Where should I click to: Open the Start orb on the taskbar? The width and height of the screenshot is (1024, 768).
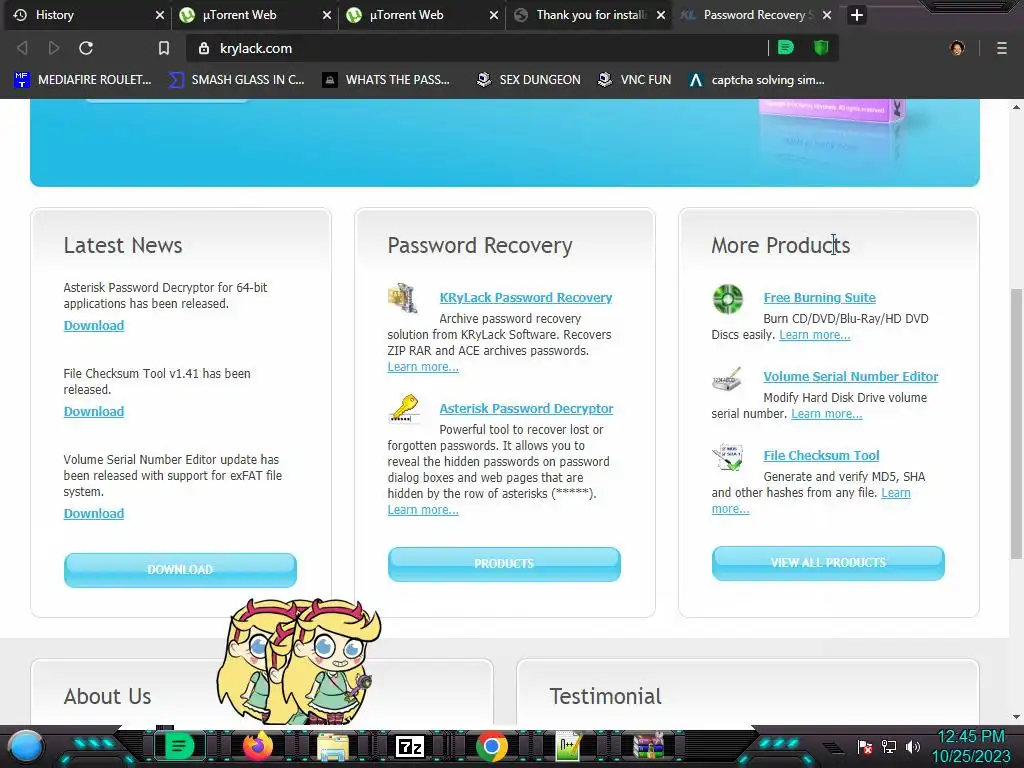click(26, 747)
